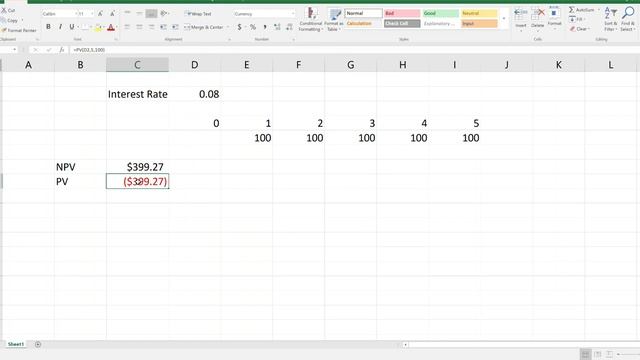The height and width of the screenshot is (360, 640).
Task: Click the Increase Indent icon
Action: (175, 27)
